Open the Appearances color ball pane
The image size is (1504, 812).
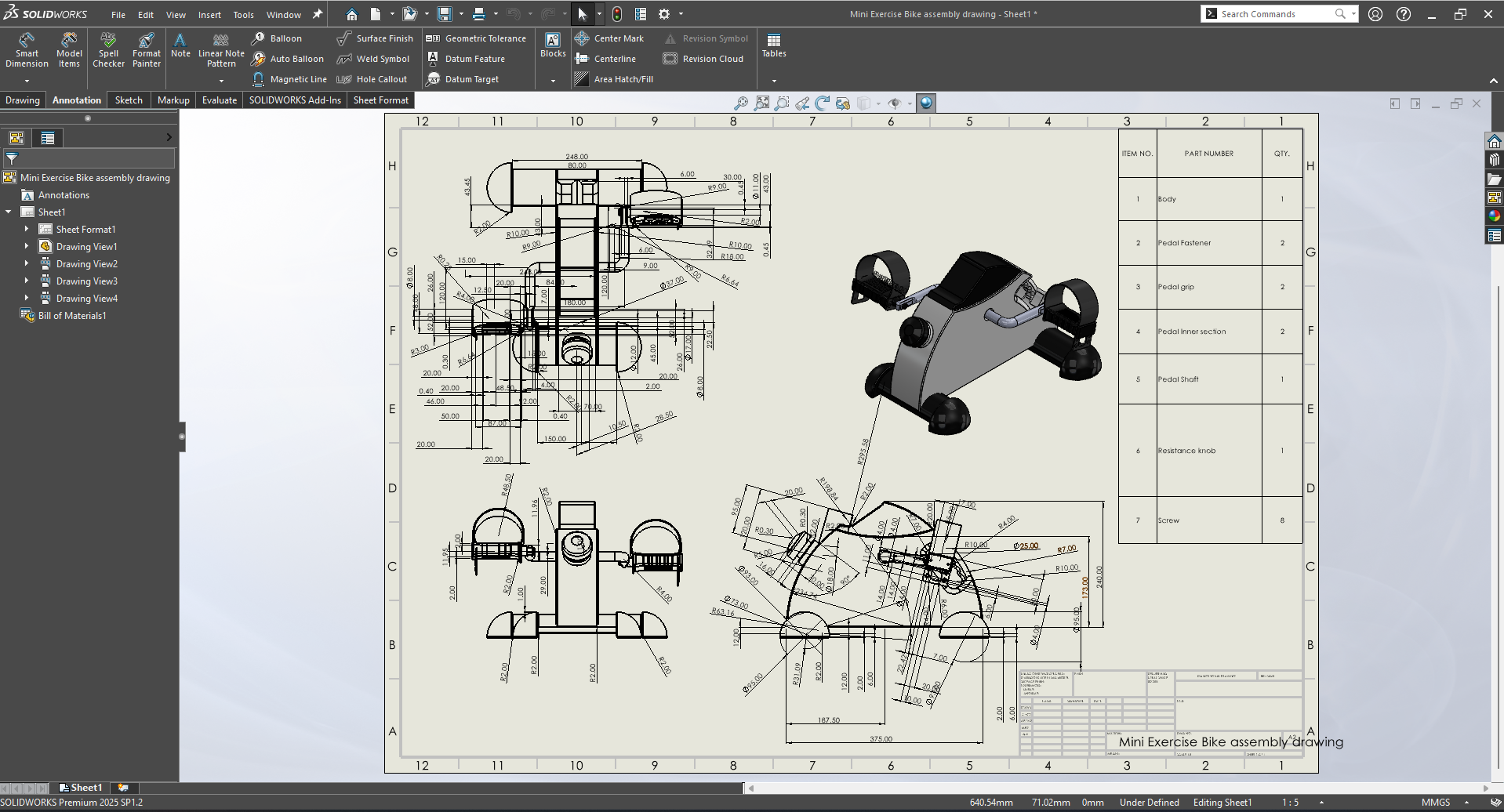click(1495, 216)
